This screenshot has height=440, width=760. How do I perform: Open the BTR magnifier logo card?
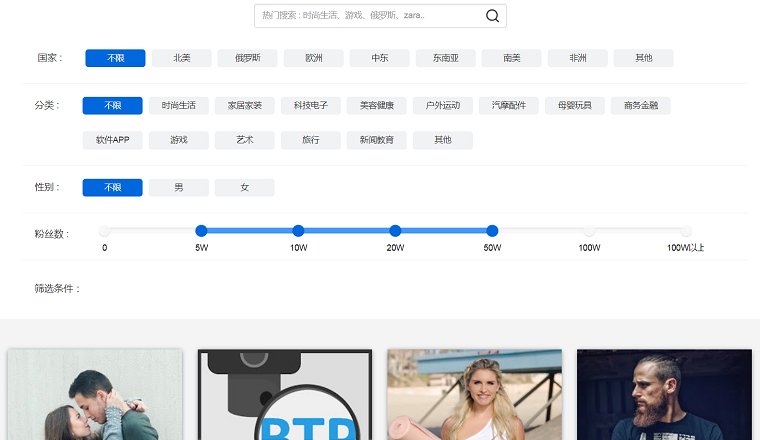tap(285, 394)
